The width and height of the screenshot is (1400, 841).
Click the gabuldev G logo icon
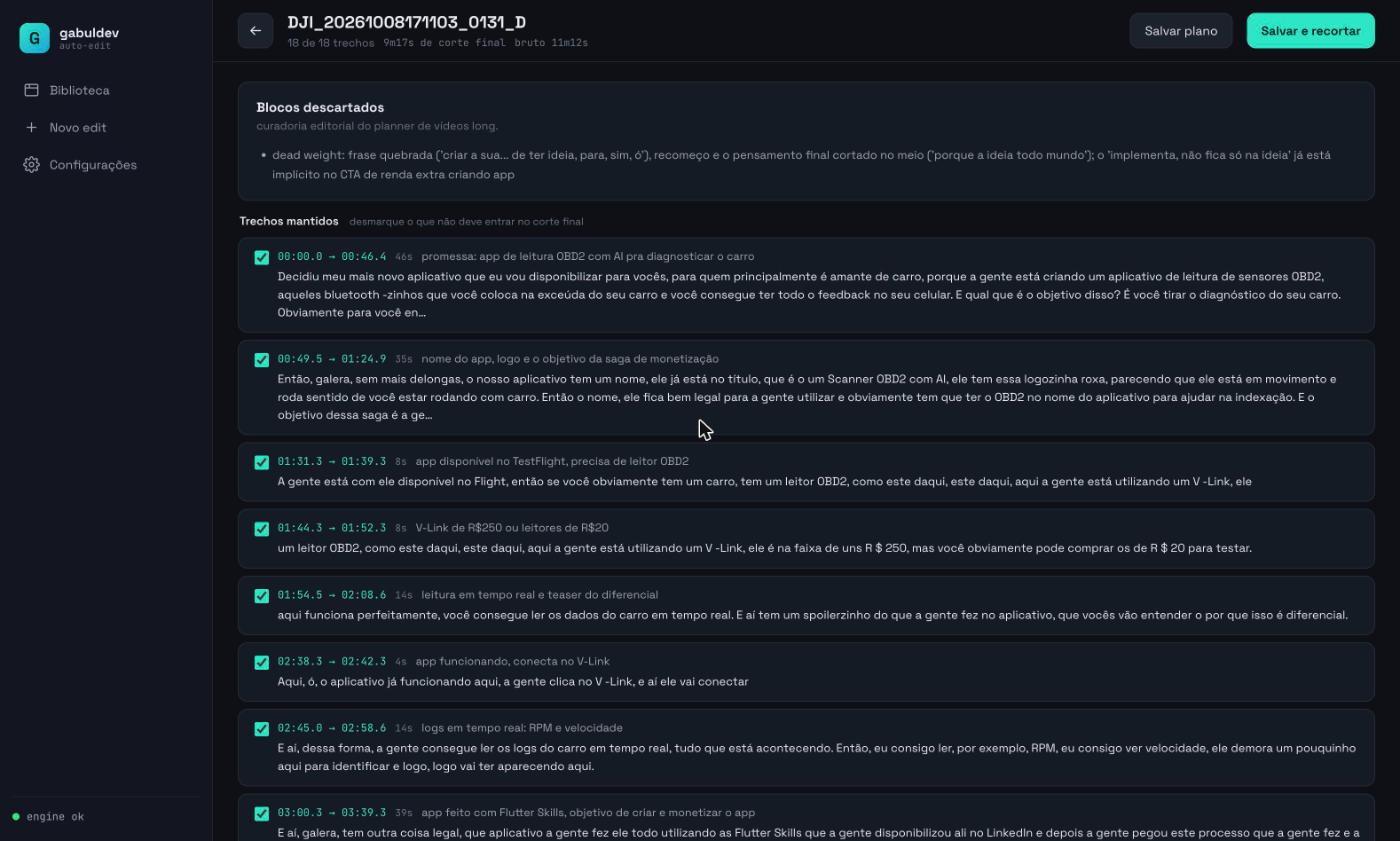click(x=34, y=38)
